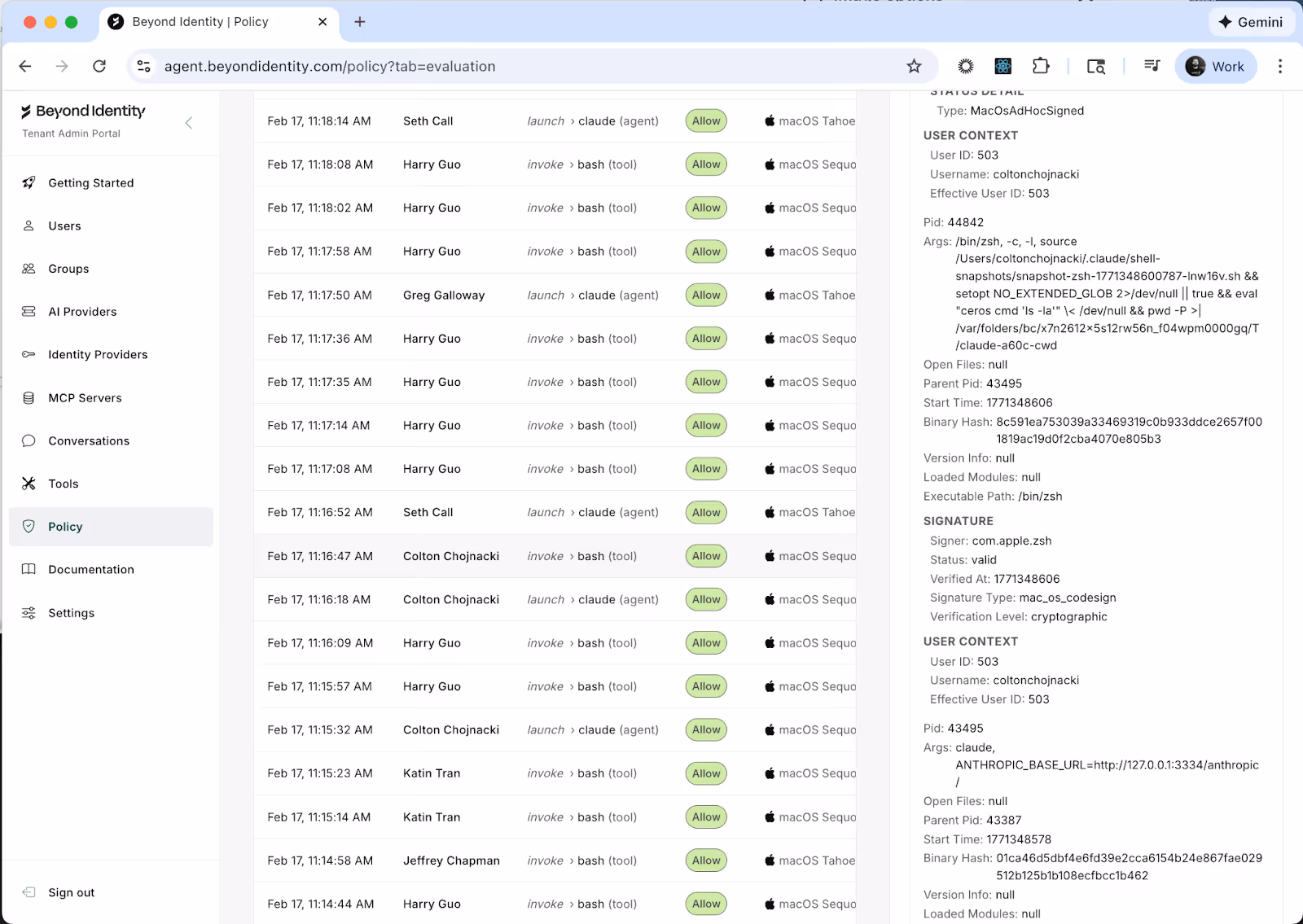Image resolution: width=1303 pixels, height=924 pixels.
Task: Go forward in browser history
Action: coord(62,66)
